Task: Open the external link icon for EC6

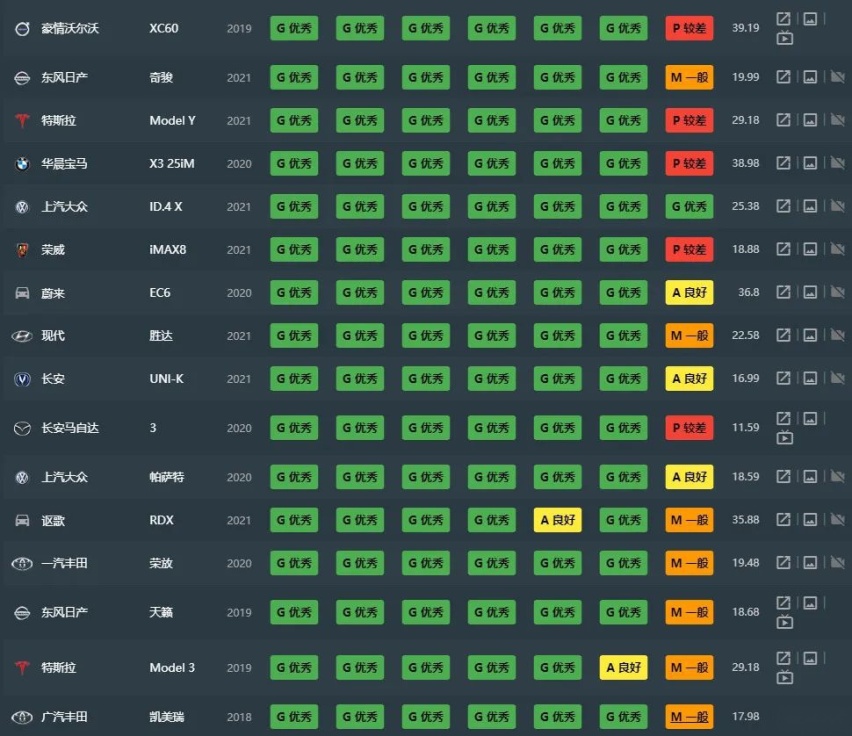Action: [783, 292]
